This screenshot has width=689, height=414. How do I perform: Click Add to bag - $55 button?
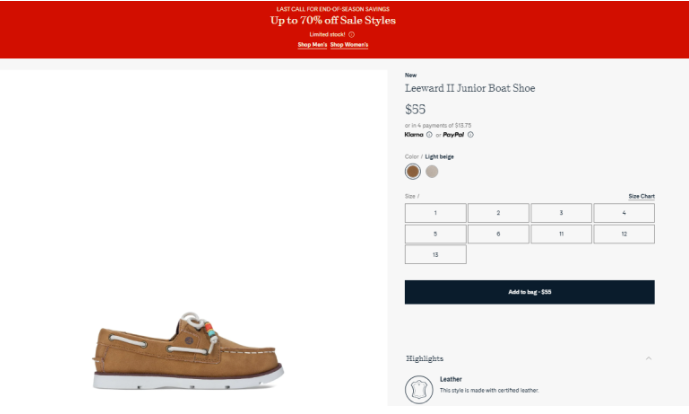(x=529, y=292)
